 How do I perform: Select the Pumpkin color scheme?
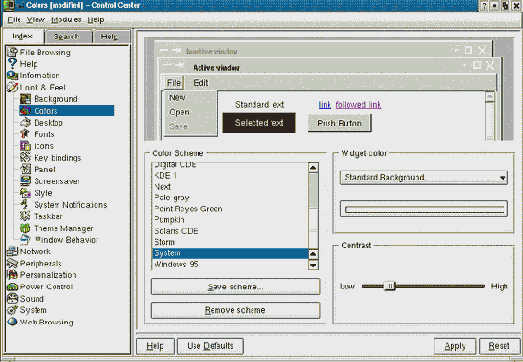[x=230, y=220]
